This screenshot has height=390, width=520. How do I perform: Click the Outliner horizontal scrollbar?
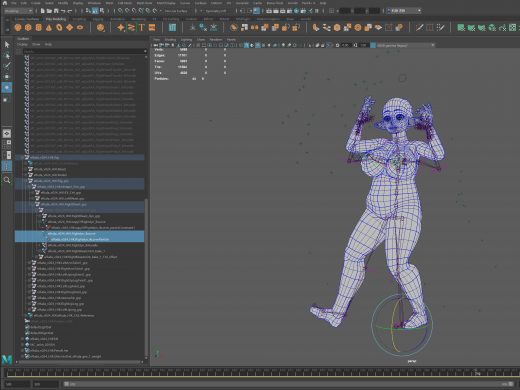point(80,362)
